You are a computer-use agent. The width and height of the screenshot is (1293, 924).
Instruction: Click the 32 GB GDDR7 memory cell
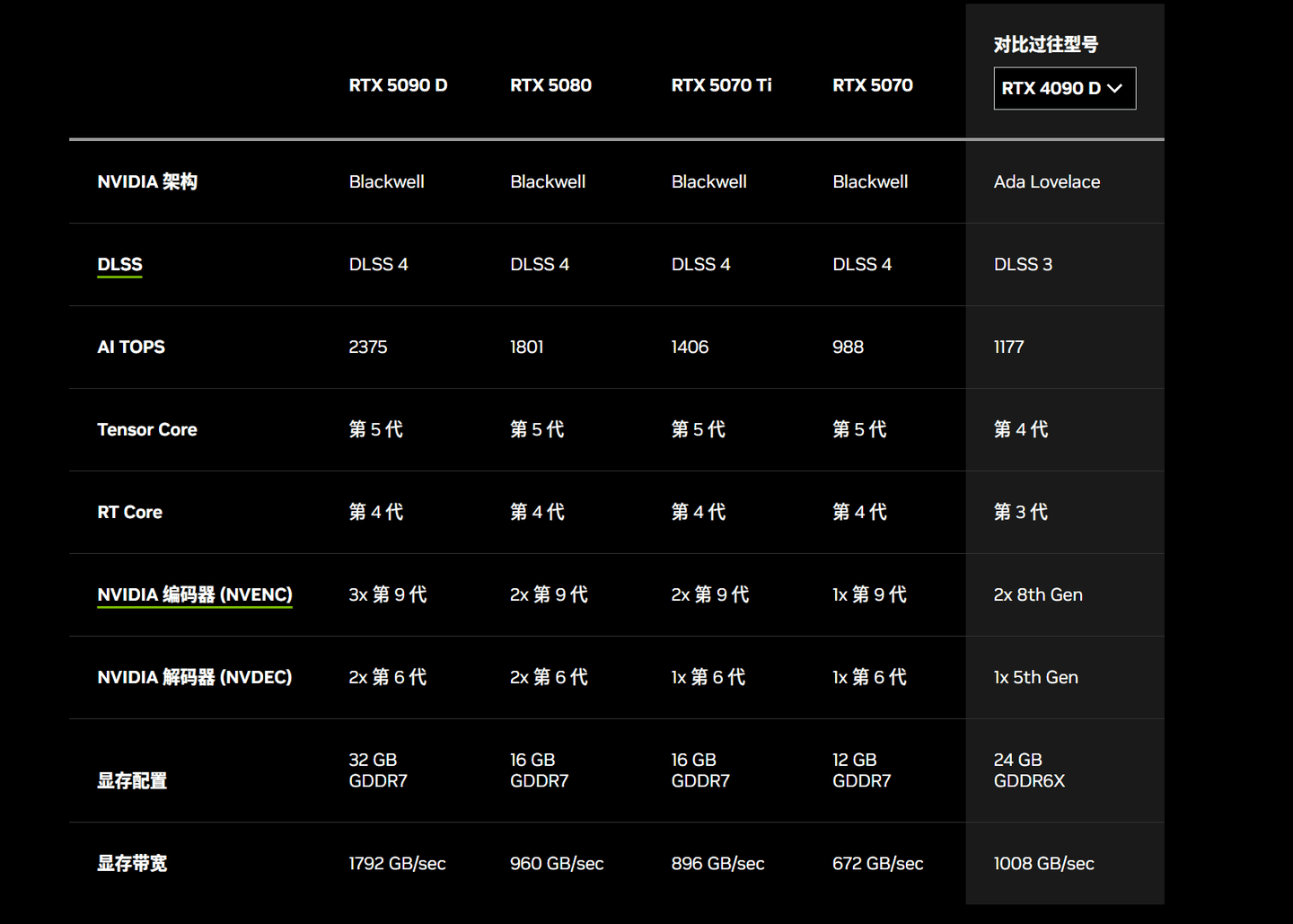click(378, 770)
